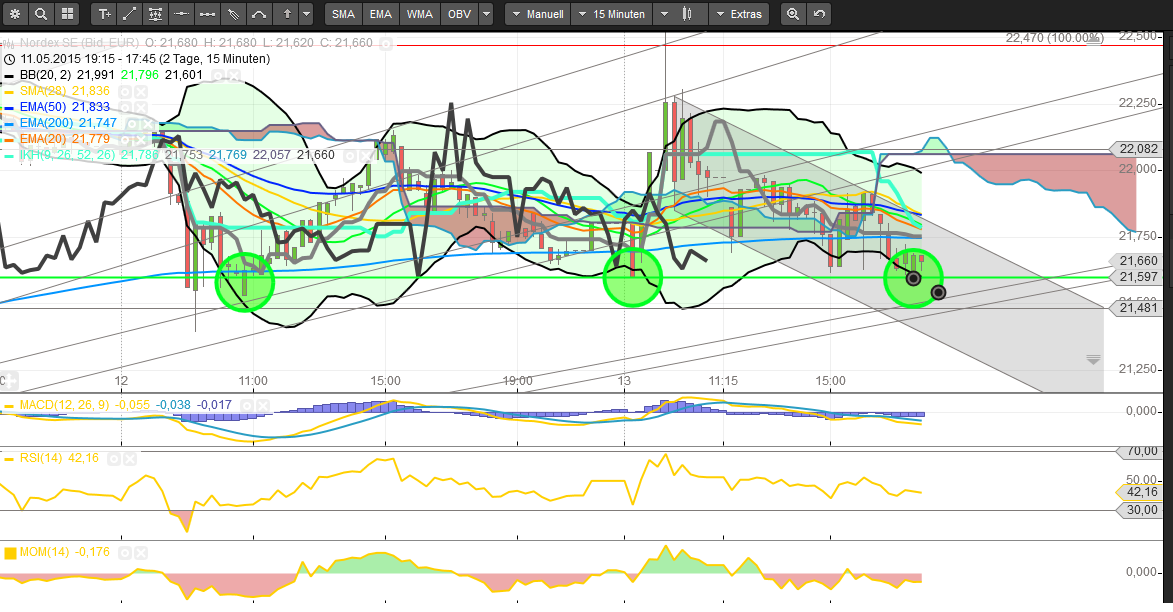Remove the IKH Ichimoku indicator
1173x612 pixels.
[365, 155]
